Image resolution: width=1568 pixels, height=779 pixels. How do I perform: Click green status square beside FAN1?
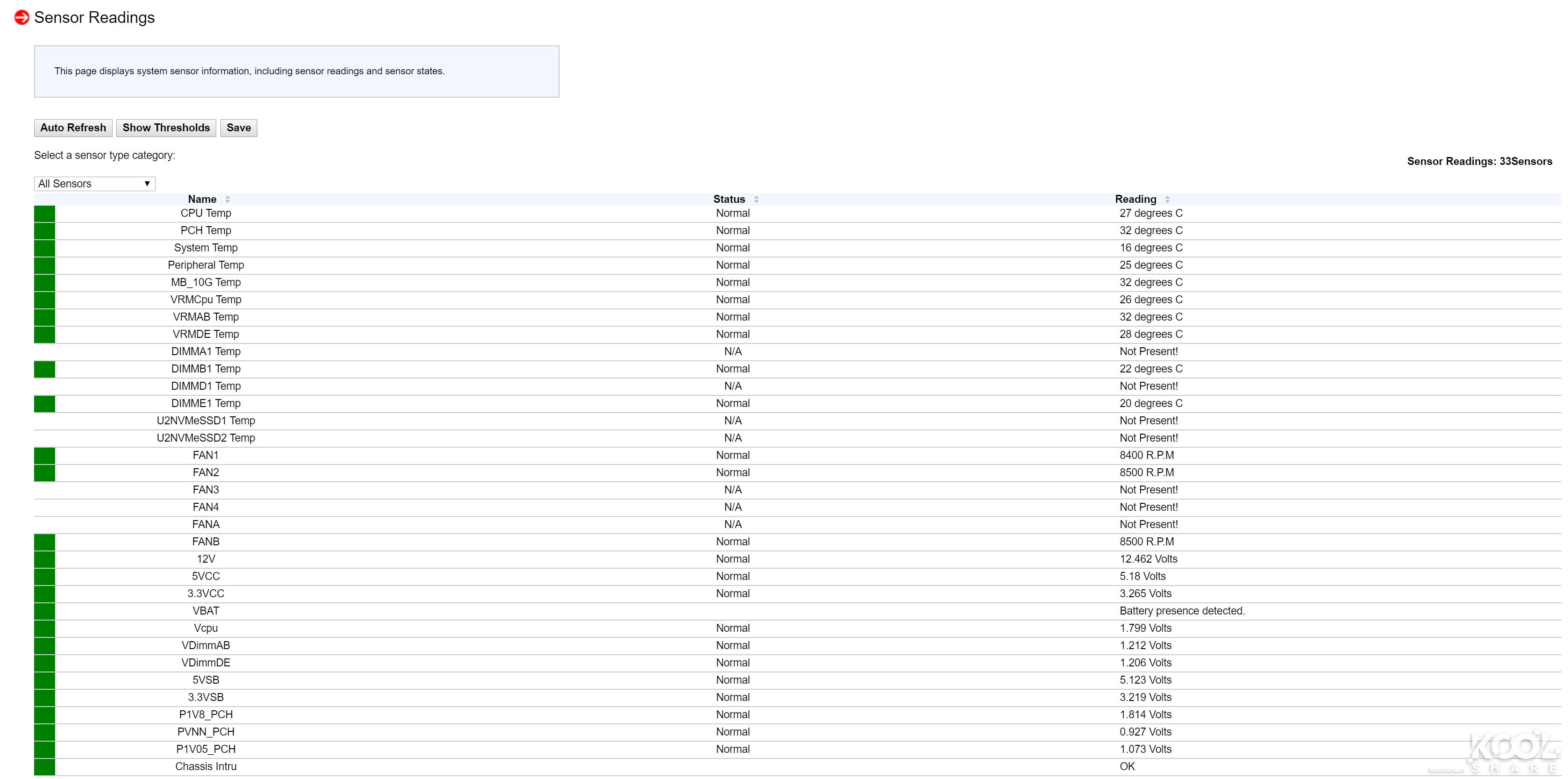pos(44,456)
